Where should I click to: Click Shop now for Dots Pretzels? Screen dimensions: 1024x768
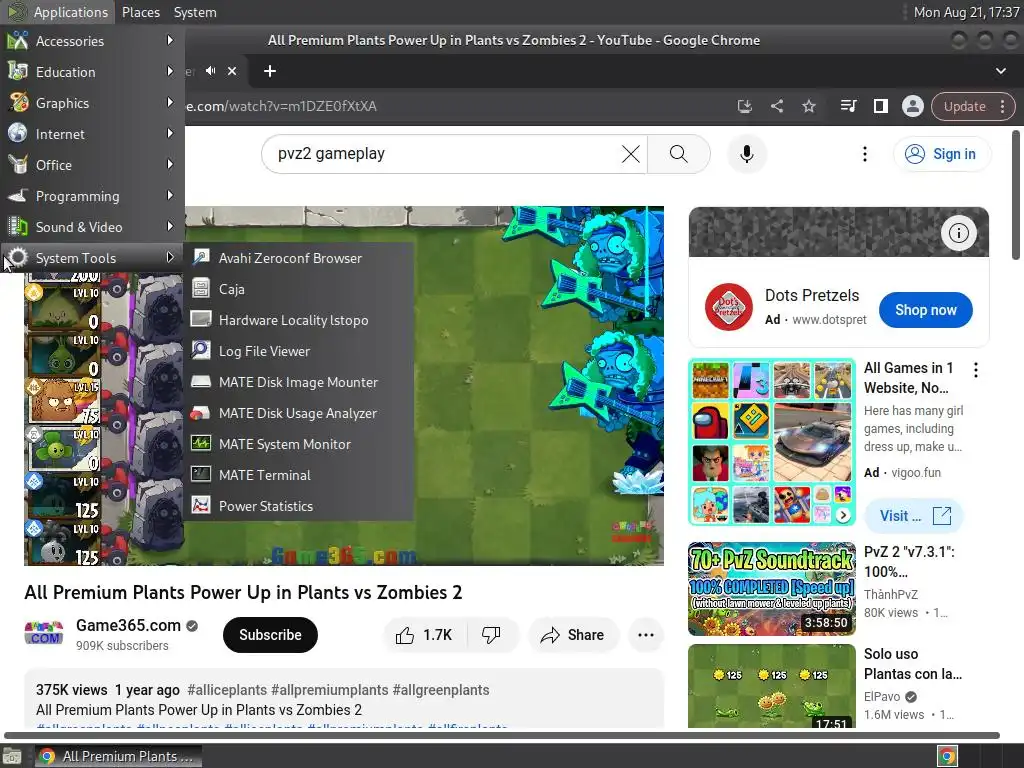(925, 310)
